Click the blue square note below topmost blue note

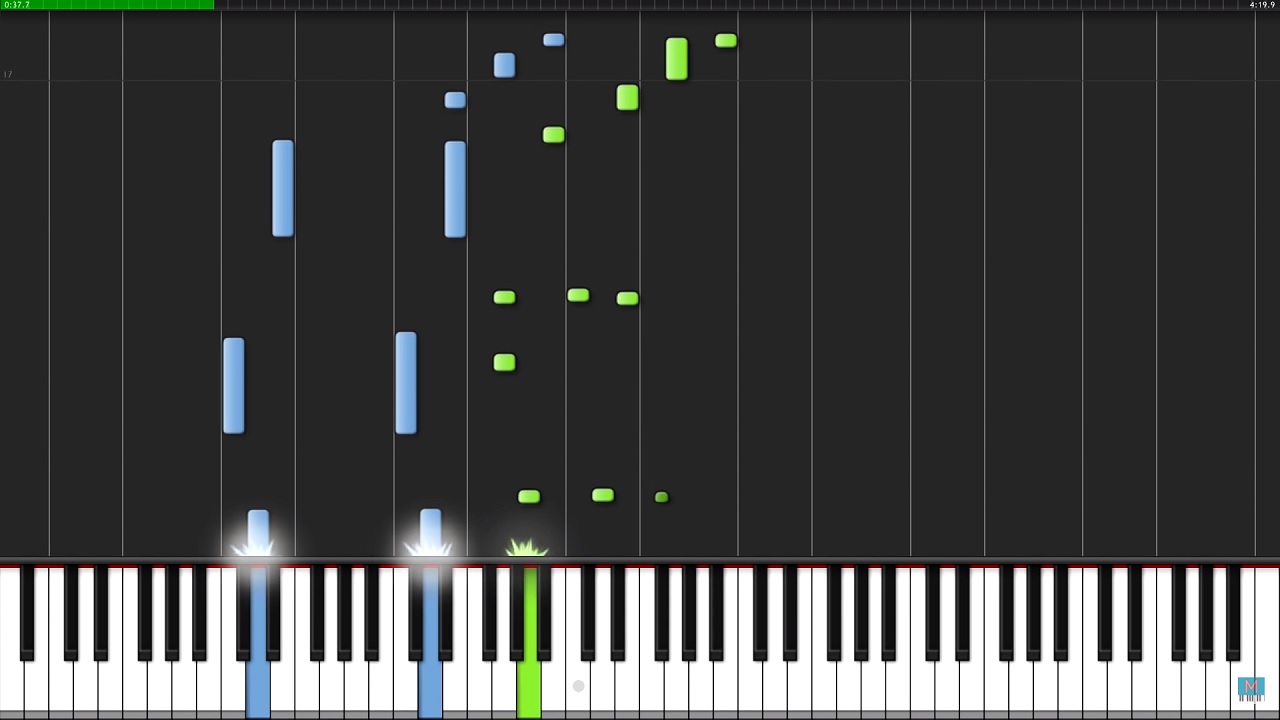pyautogui.click(x=505, y=66)
